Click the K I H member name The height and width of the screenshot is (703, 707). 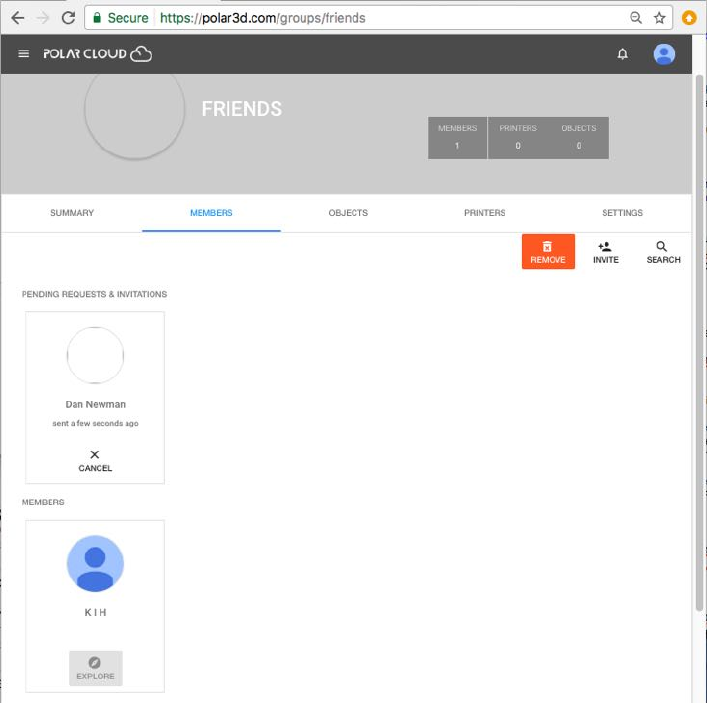click(96, 612)
